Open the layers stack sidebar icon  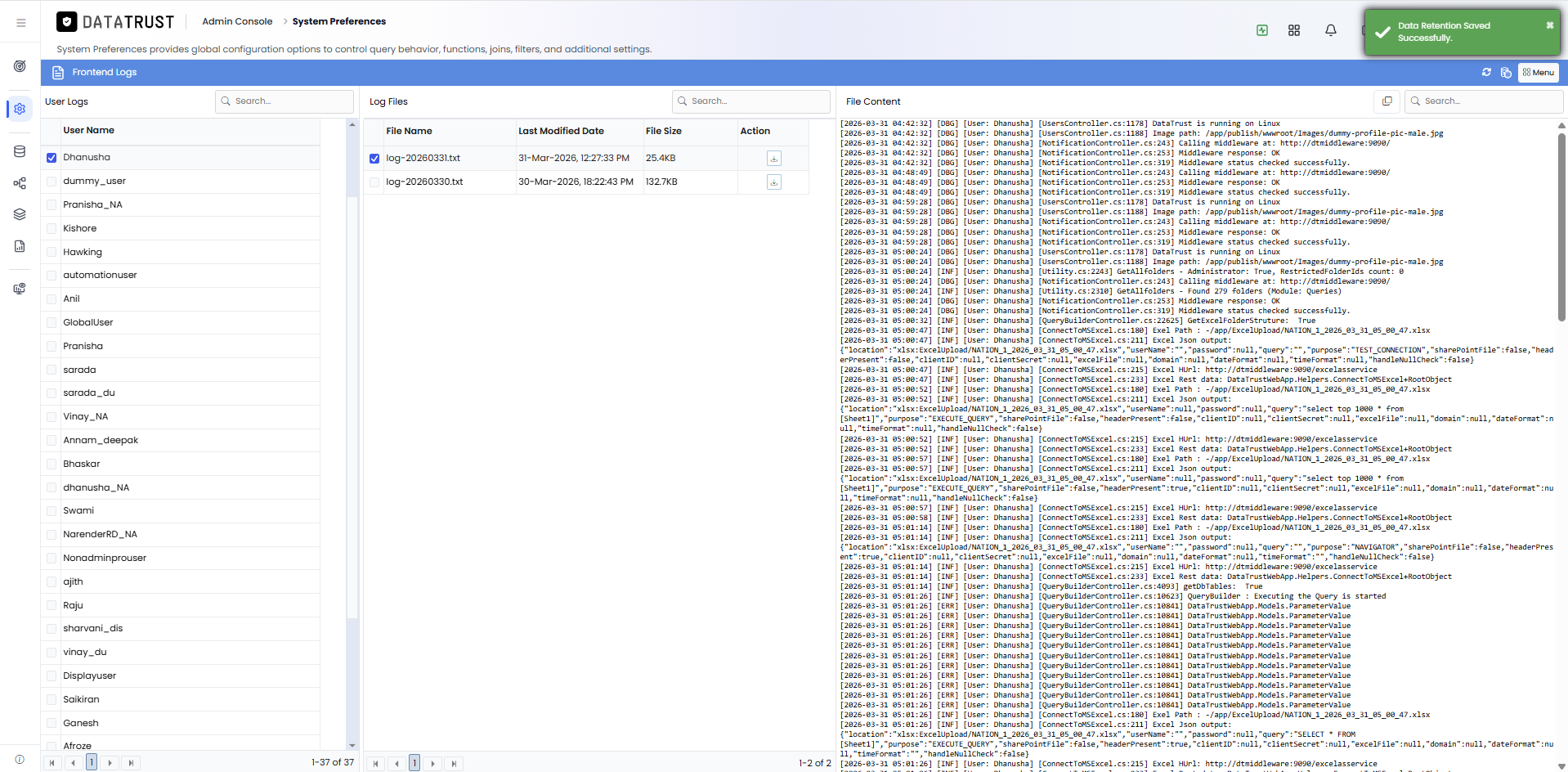pos(20,214)
